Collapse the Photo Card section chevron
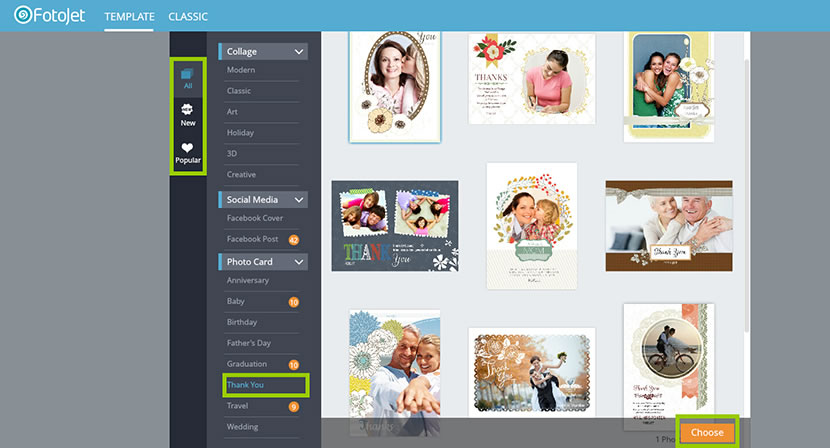830x448 pixels. coord(299,262)
